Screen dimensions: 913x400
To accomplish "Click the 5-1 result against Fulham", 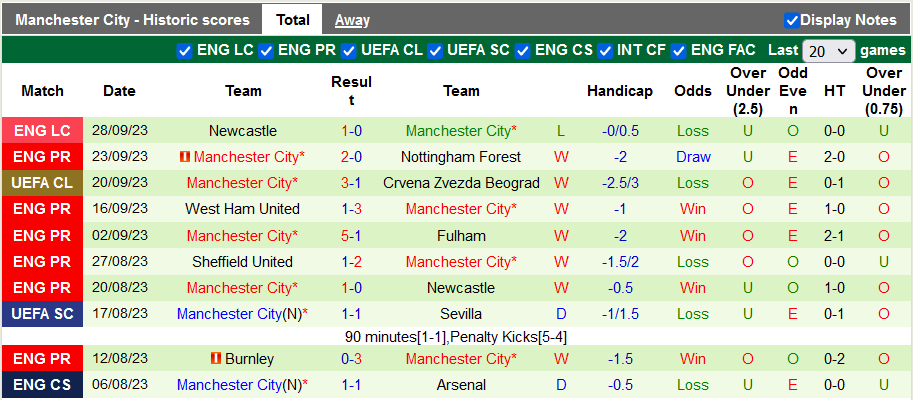I will pyautogui.click(x=351, y=236).
